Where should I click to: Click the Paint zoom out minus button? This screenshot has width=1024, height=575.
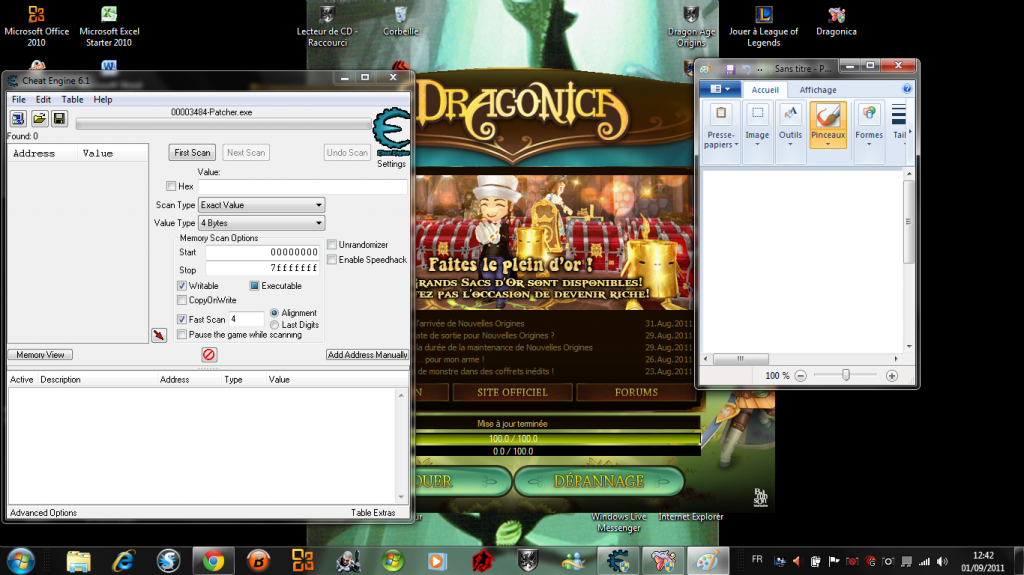tap(801, 376)
